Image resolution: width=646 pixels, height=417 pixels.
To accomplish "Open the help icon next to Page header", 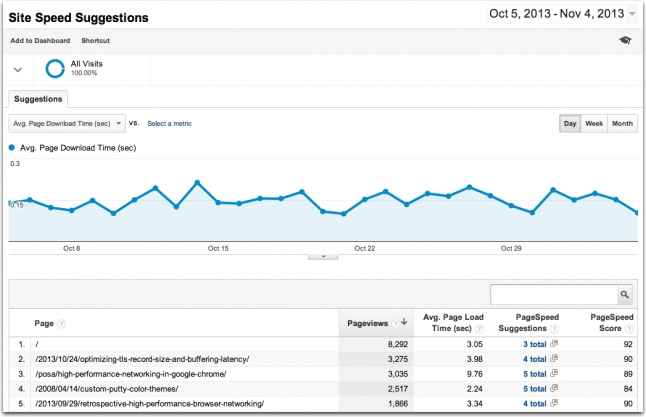I will tap(61, 324).
